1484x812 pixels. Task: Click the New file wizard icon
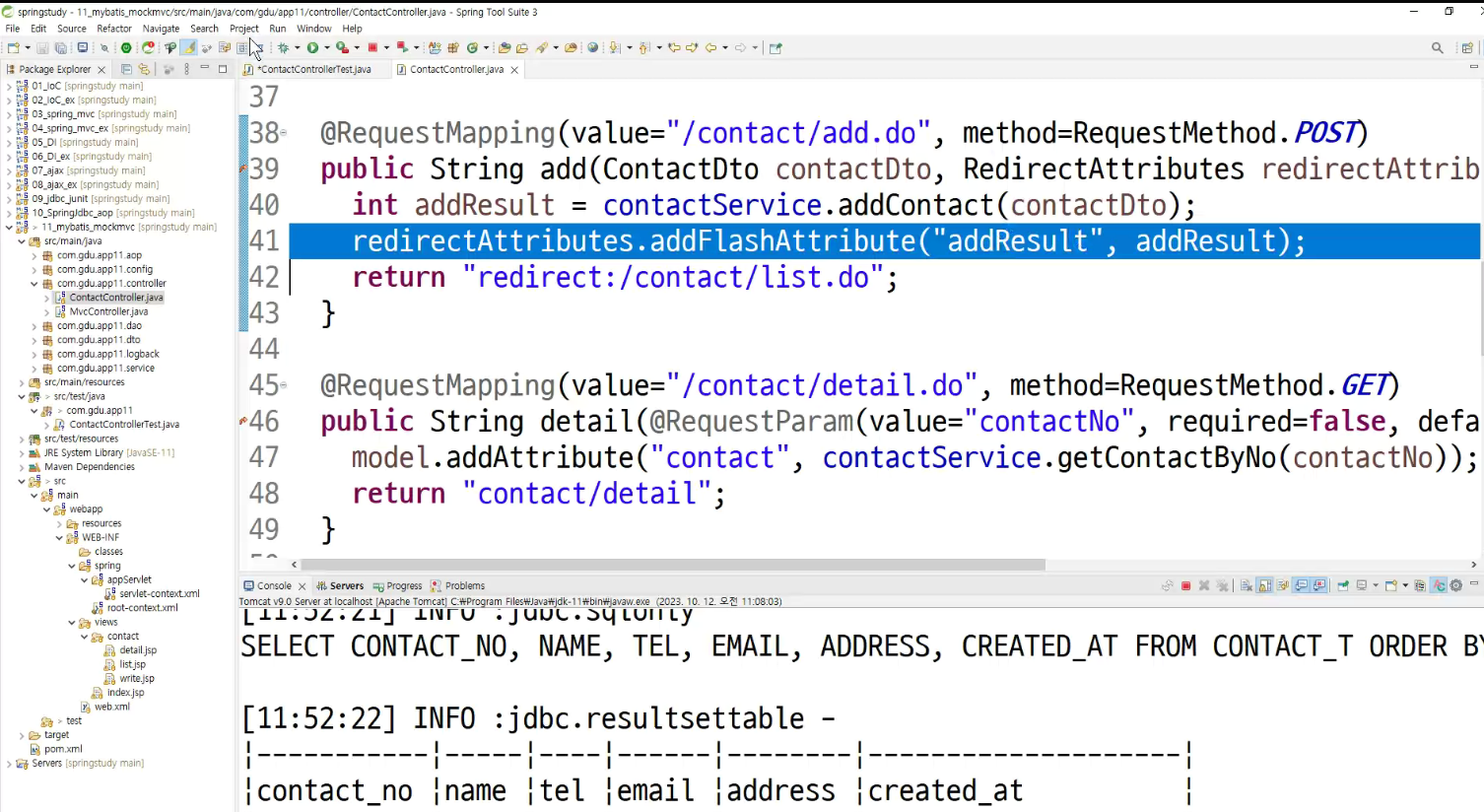(x=13, y=47)
